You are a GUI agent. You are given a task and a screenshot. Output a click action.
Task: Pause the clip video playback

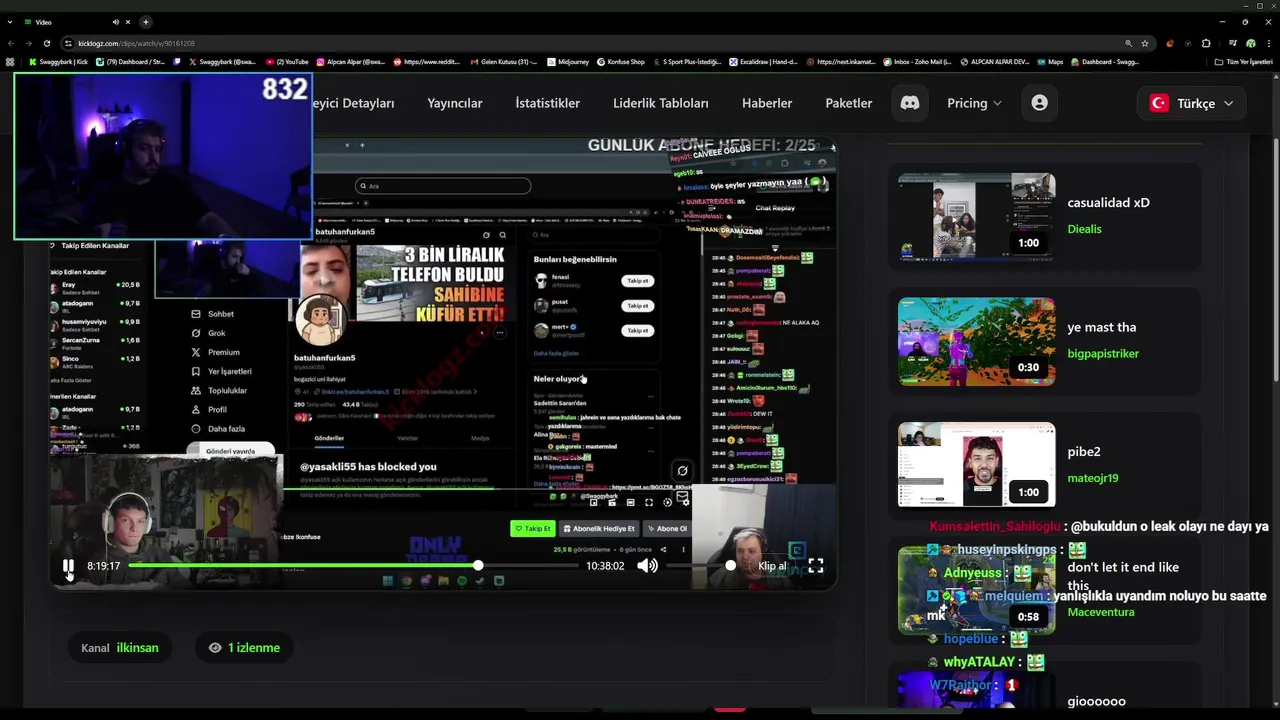pyautogui.click(x=68, y=566)
